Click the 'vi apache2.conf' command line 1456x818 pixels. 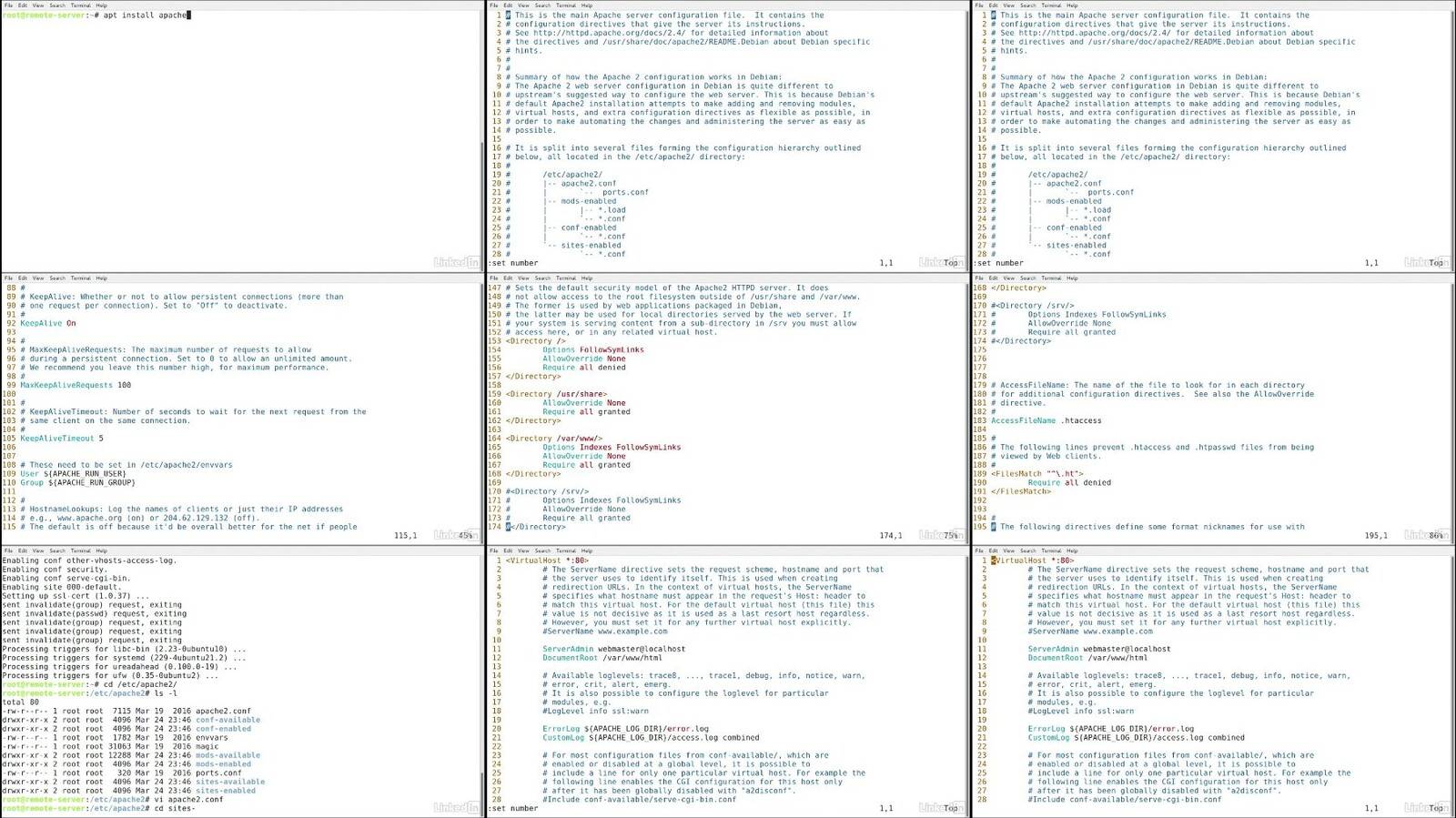coord(113,800)
